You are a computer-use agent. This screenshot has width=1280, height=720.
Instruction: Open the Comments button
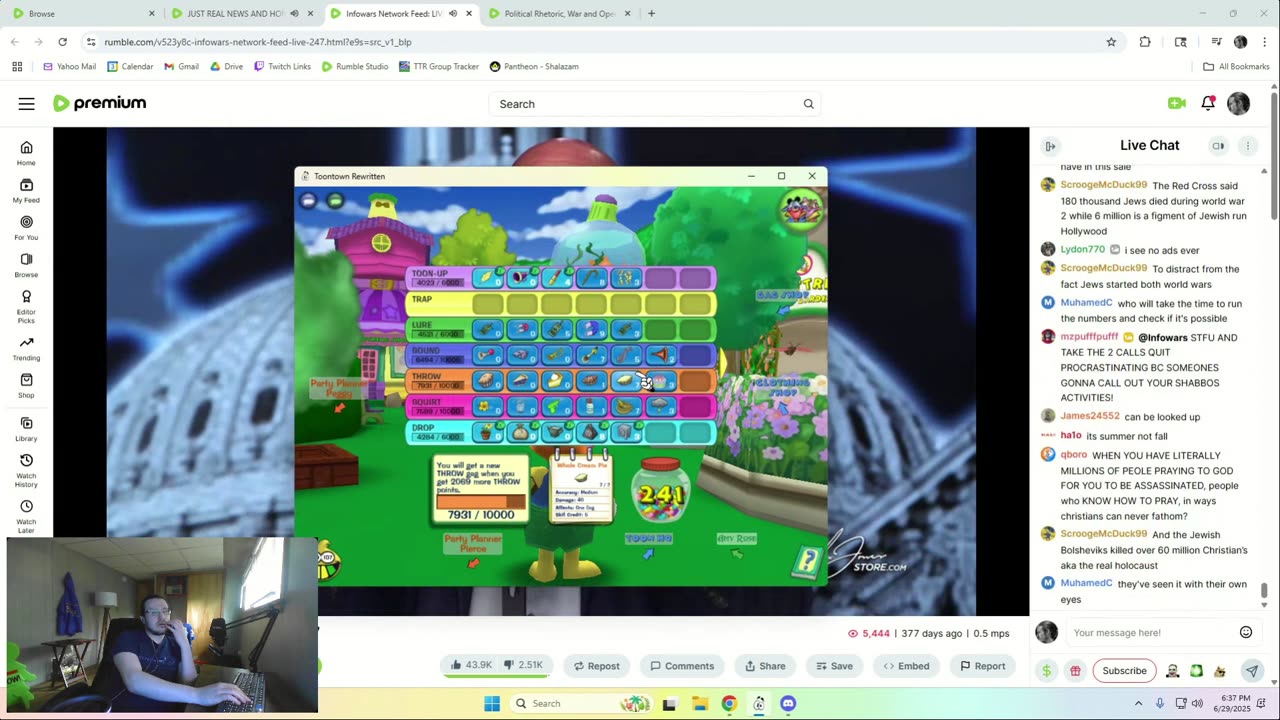pos(682,666)
